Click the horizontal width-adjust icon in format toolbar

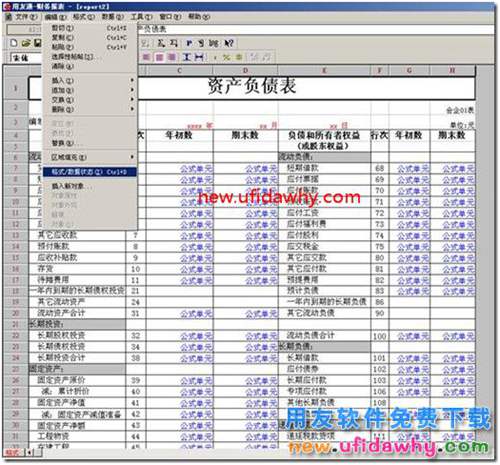pyautogui.click(x=199, y=57)
